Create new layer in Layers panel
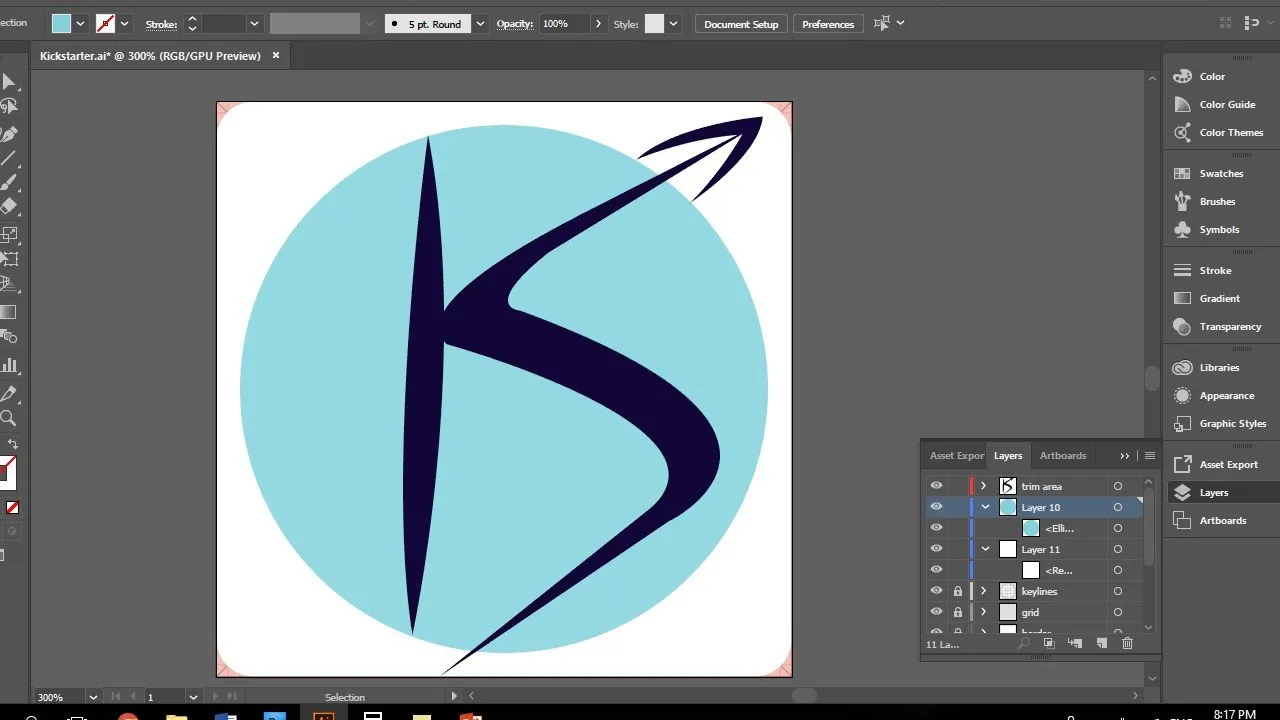The width and height of the screenshot is (1280, 720). coord(1102,644)
